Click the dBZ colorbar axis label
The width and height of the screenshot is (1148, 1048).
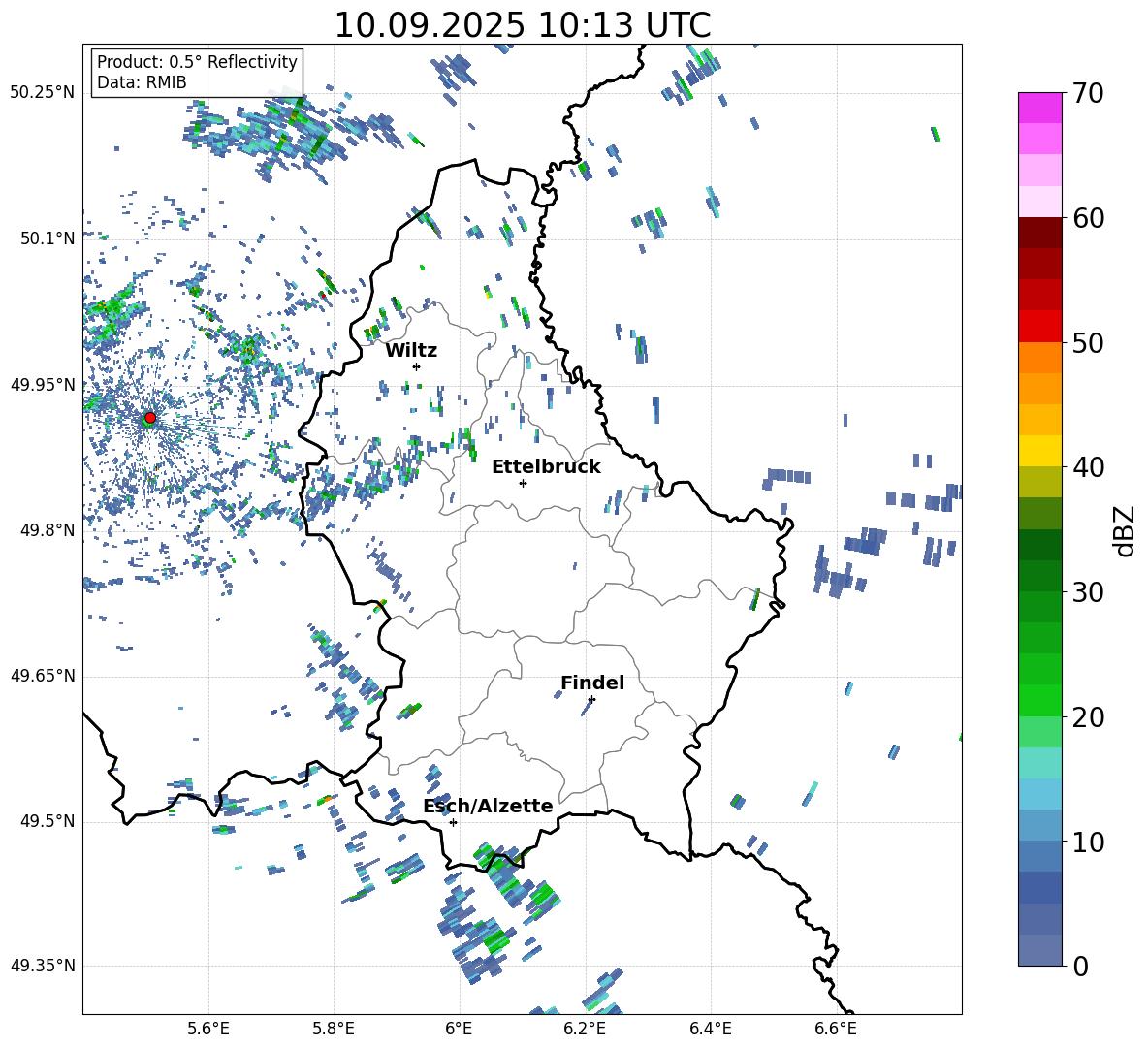pos(1126,530)
